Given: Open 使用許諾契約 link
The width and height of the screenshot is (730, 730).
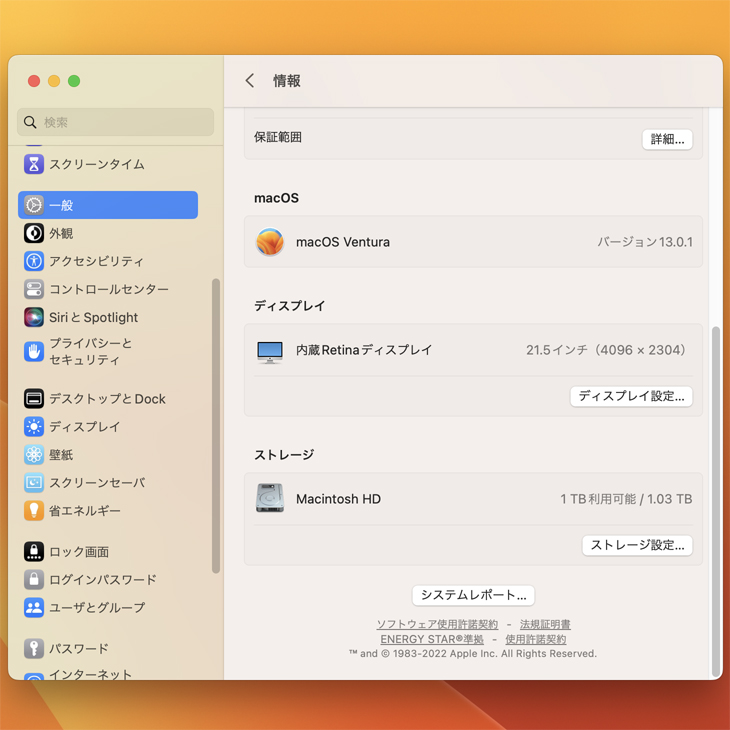Looking at the screenshot, I should pyautogui.click(x=536, y=639).
